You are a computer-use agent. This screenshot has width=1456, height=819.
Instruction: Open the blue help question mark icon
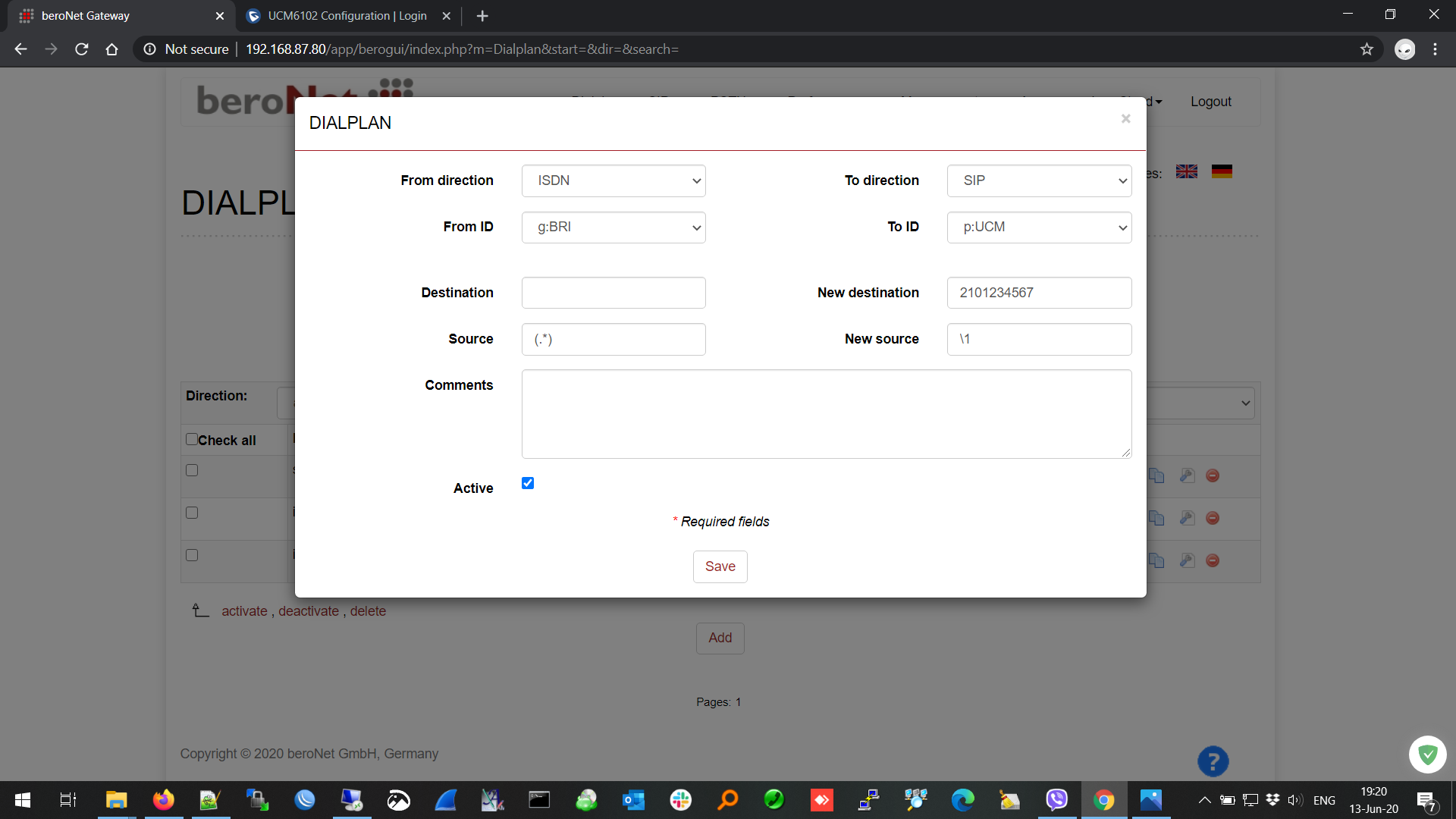(x=1213, y=761)
